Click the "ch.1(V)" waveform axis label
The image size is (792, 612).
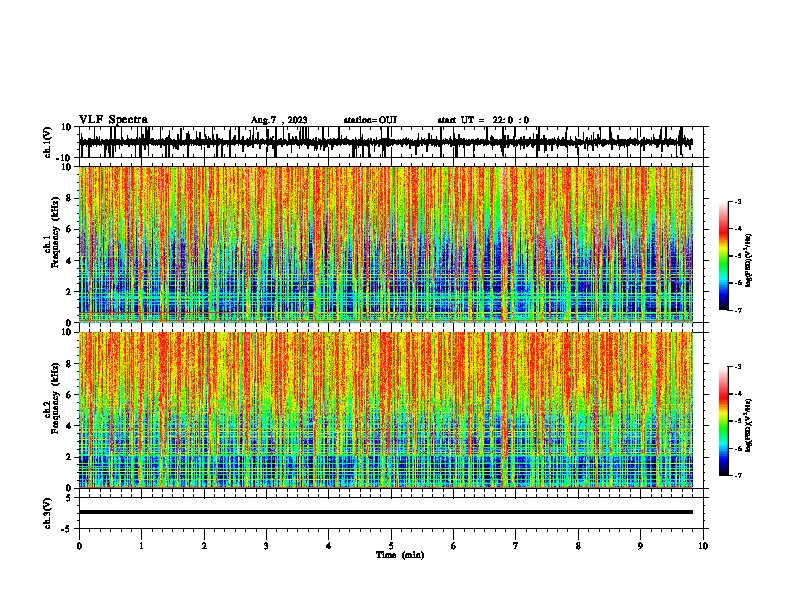48,142
